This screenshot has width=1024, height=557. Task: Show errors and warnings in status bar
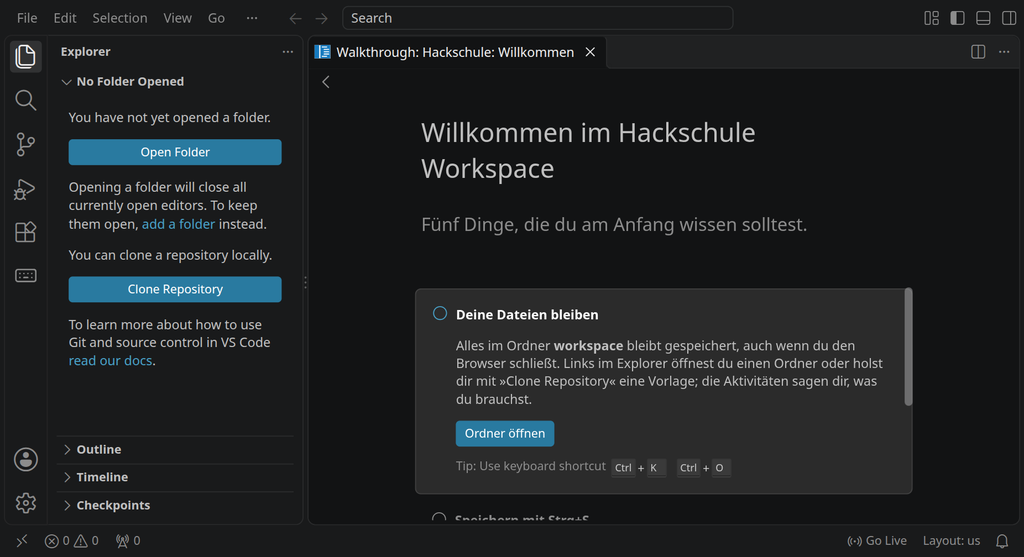72,541
